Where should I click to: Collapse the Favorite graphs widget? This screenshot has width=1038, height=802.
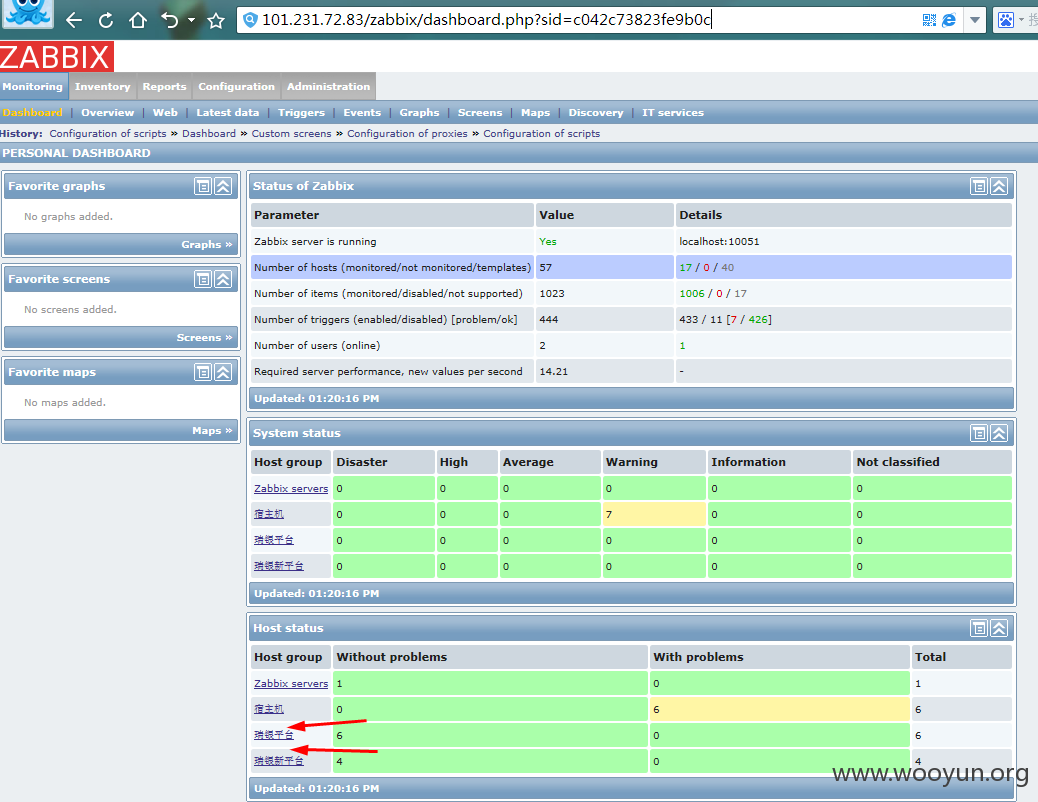tap(223, 186)
